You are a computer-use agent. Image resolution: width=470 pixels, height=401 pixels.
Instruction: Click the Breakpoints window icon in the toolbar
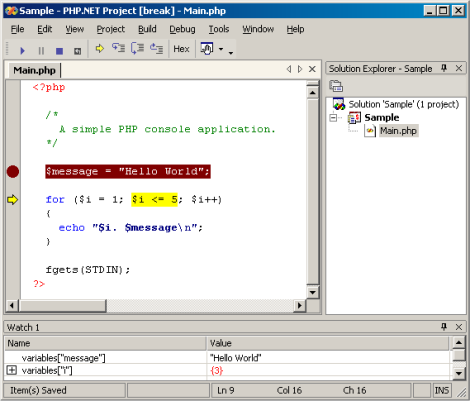(x=207, y=49)
